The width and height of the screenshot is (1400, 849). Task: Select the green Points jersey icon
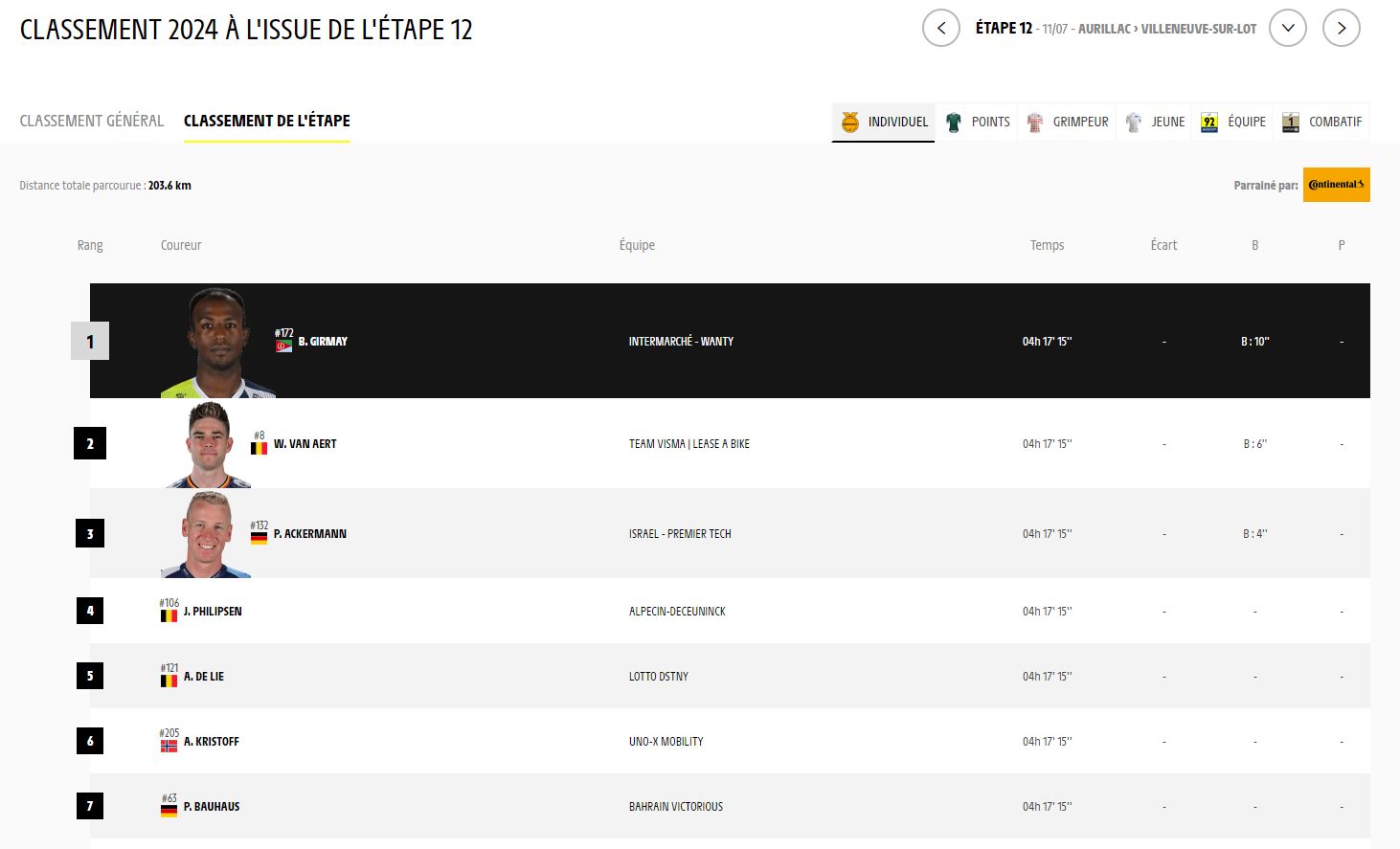pyautogui.click(x=954, y=123)
